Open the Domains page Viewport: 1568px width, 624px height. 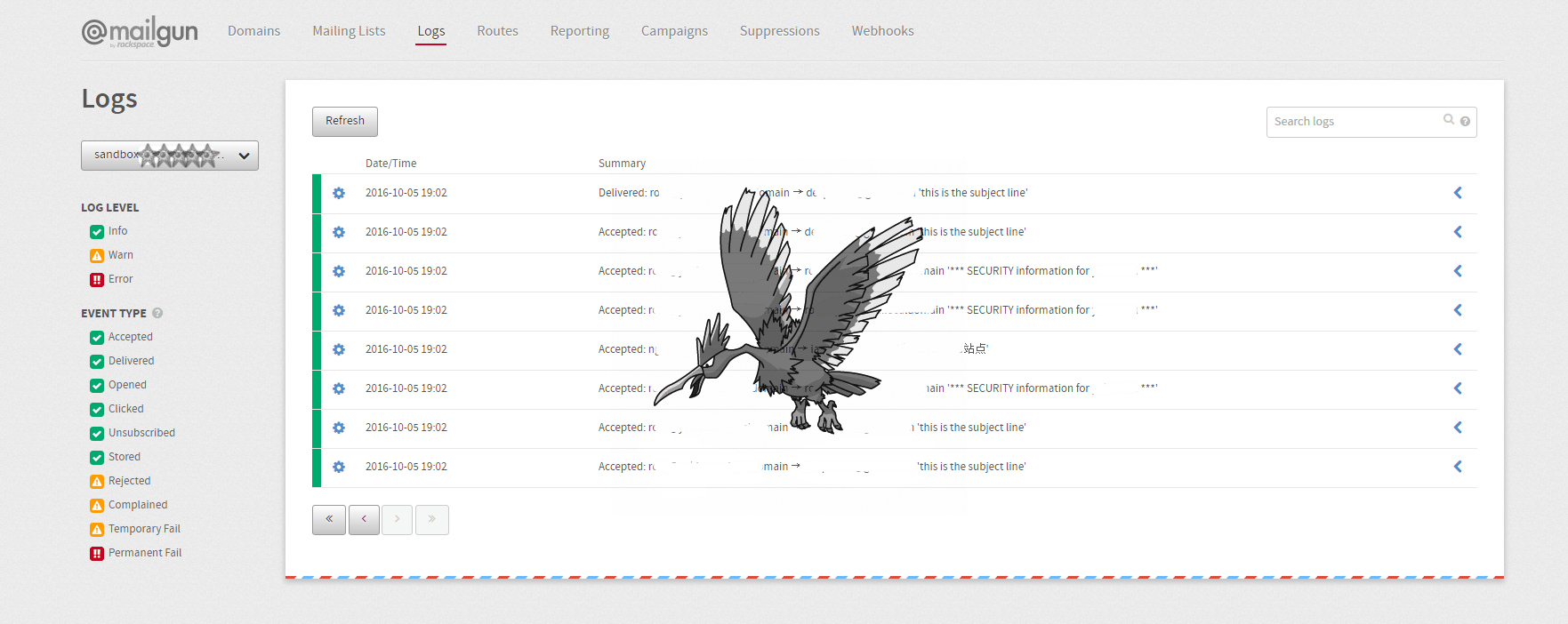click(x=253, y=31)
